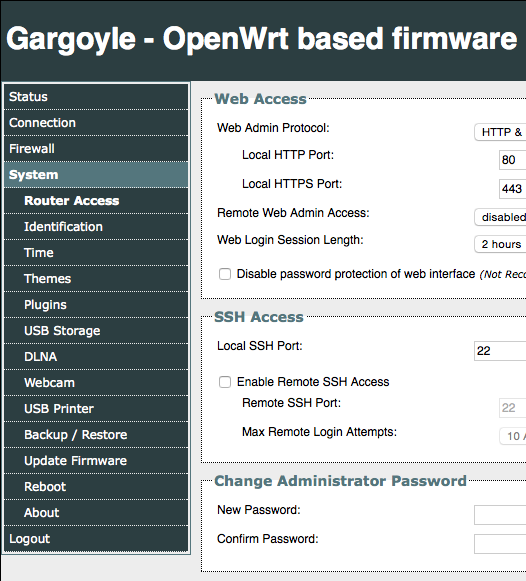Open the Plugins page
This screenshot has width=526, height=581.
(x=96, y=305)
